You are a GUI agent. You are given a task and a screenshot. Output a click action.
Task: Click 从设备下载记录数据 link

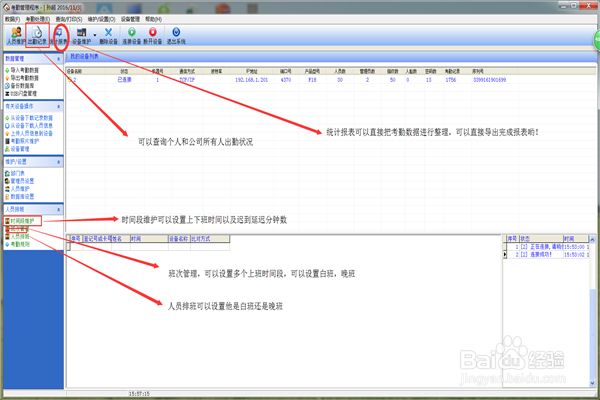click(x=29, y=118)
